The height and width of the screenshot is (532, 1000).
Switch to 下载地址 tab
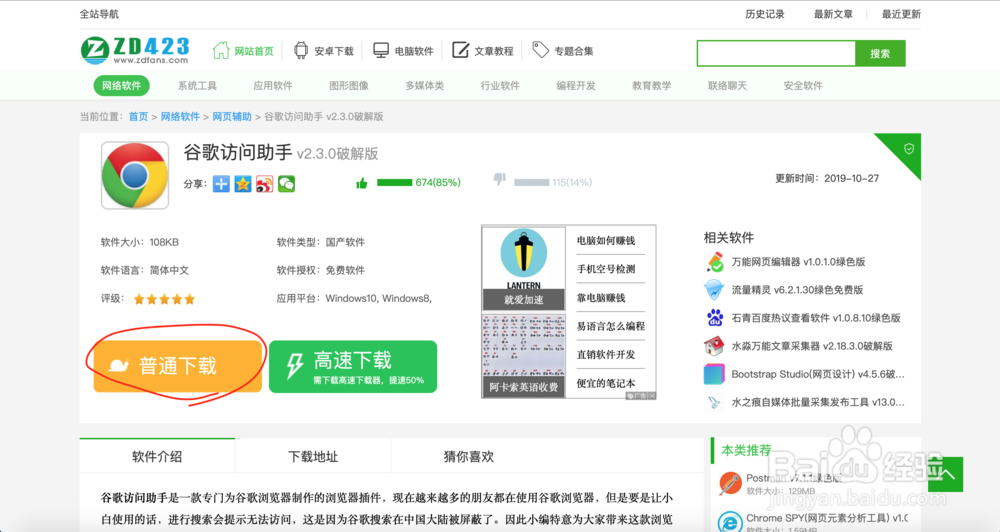point(313,456)
